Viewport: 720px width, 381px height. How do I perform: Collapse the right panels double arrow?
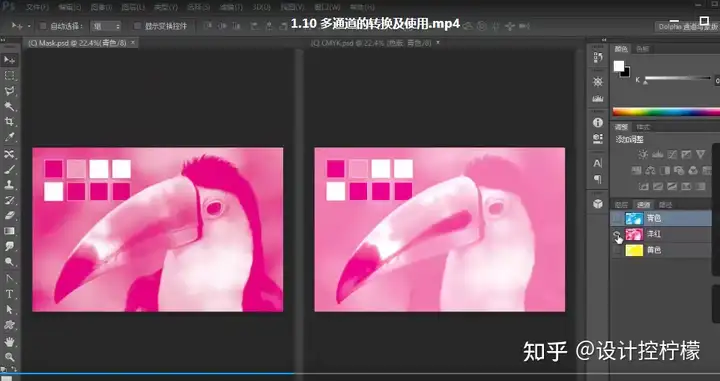pyautogui.click(x=604, y=40)
